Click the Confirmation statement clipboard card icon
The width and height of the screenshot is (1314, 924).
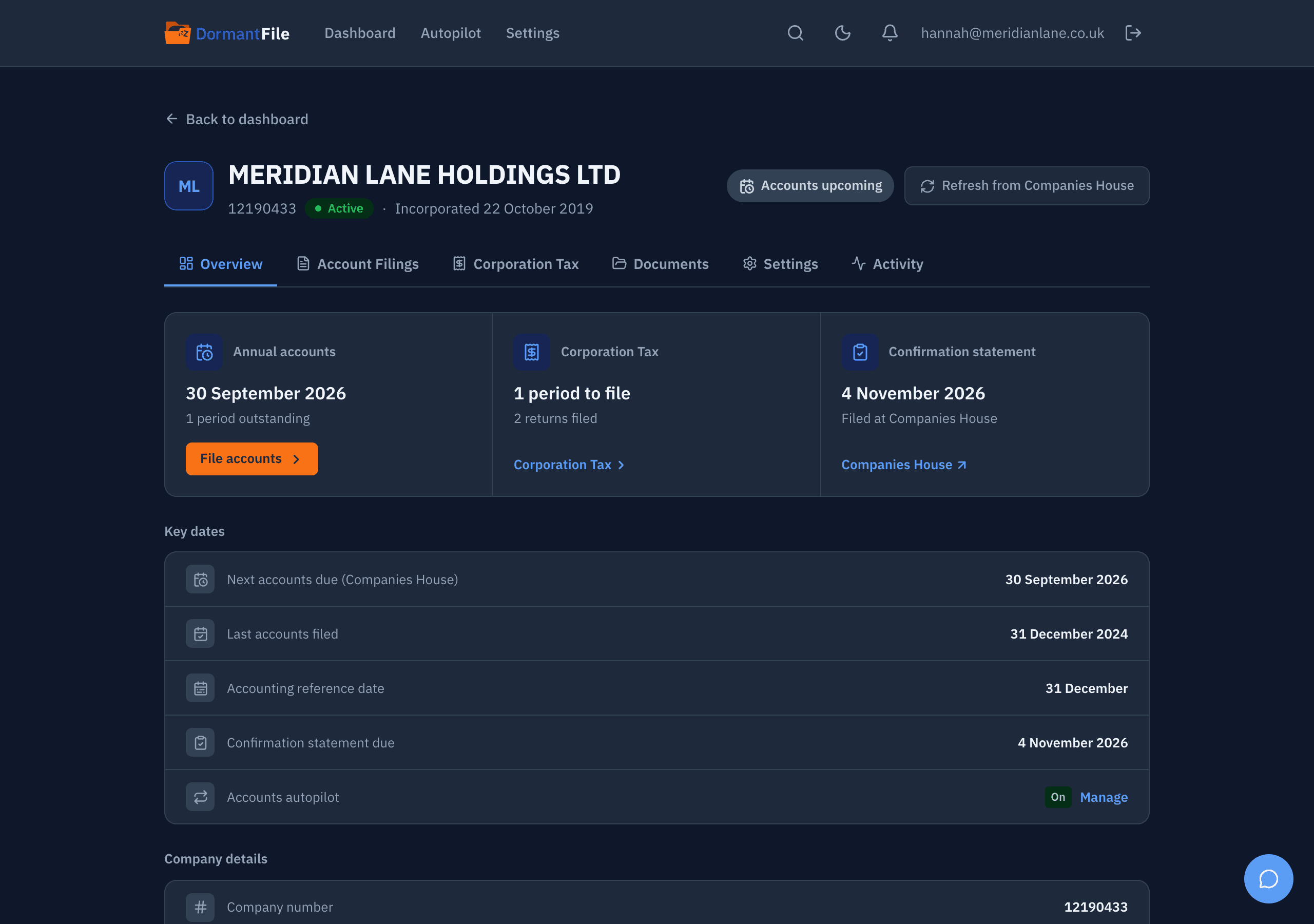860,352
